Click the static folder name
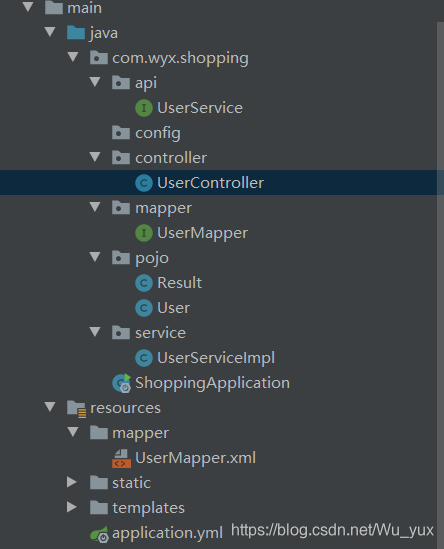The height and width of the screenshot is (549, 444). 131,483
